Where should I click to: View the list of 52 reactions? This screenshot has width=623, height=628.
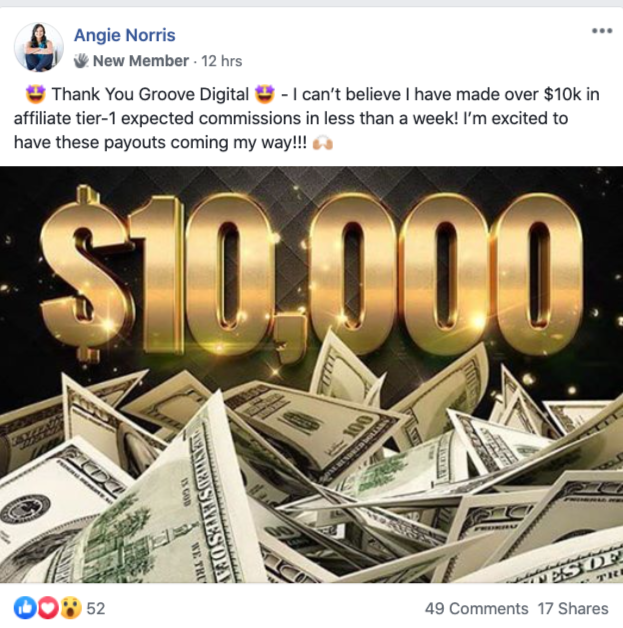tap(96, 608)
